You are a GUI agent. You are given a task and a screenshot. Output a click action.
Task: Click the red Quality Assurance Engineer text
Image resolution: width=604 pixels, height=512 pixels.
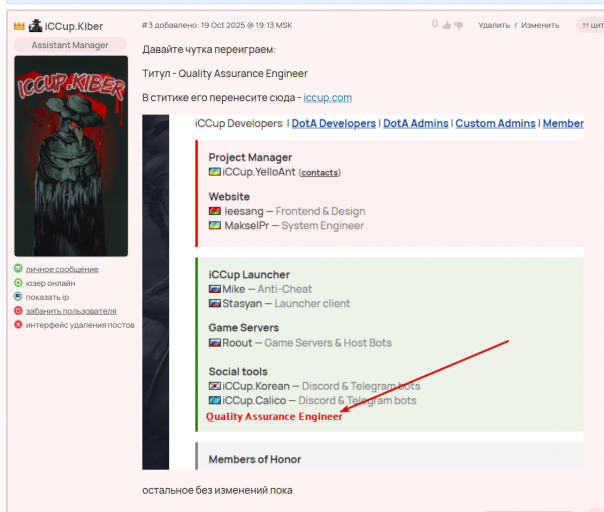[x=274, y=417]
